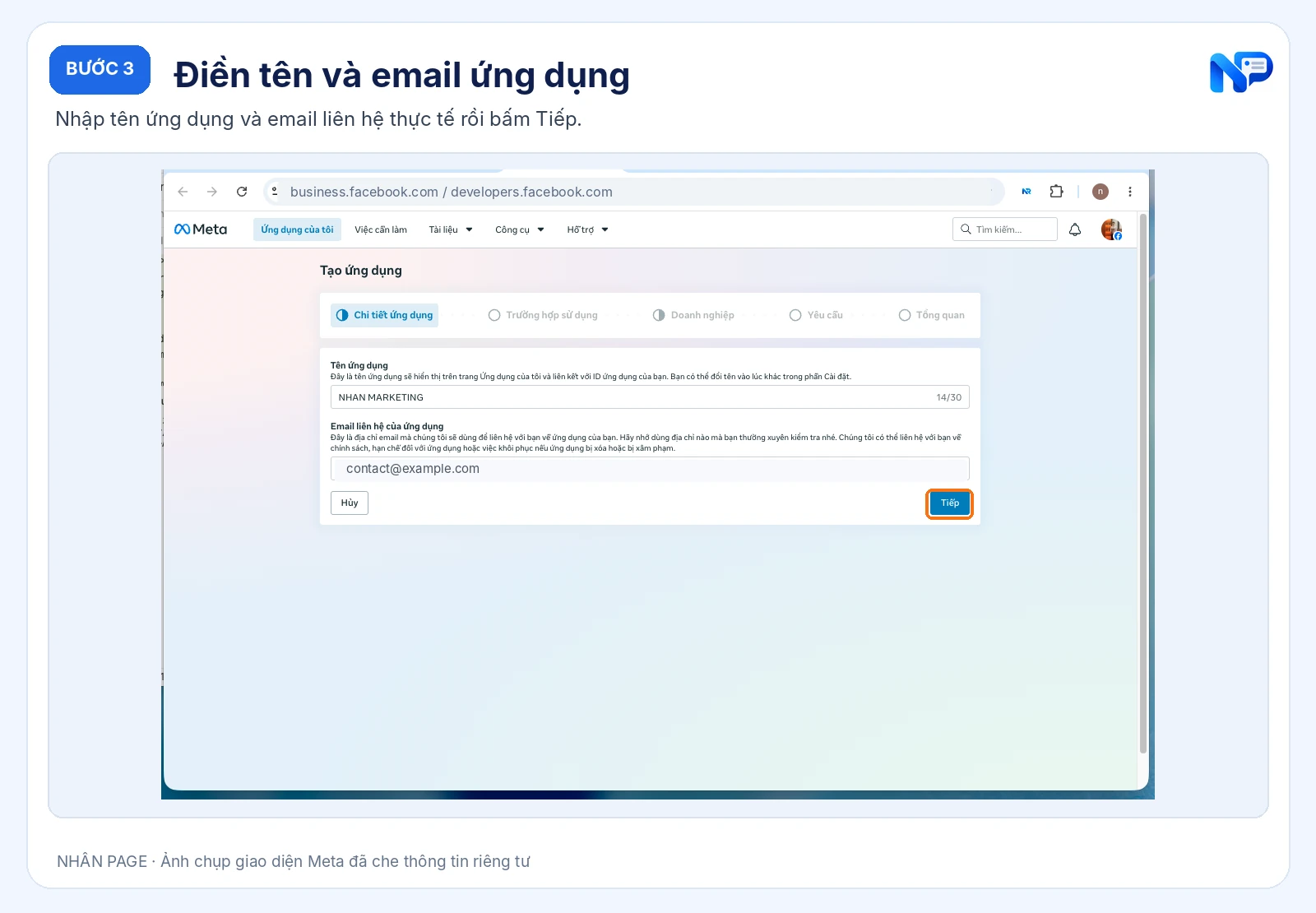Open the site info icon in address bar
1316x913 pixels.
click(275, 192)
